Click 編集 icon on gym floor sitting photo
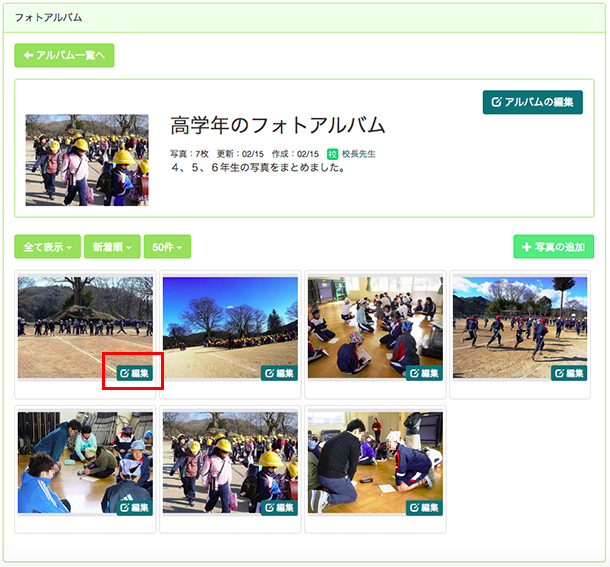Viewport: 610px width, 567px height. pyautogui.click(x=424, y=373)
